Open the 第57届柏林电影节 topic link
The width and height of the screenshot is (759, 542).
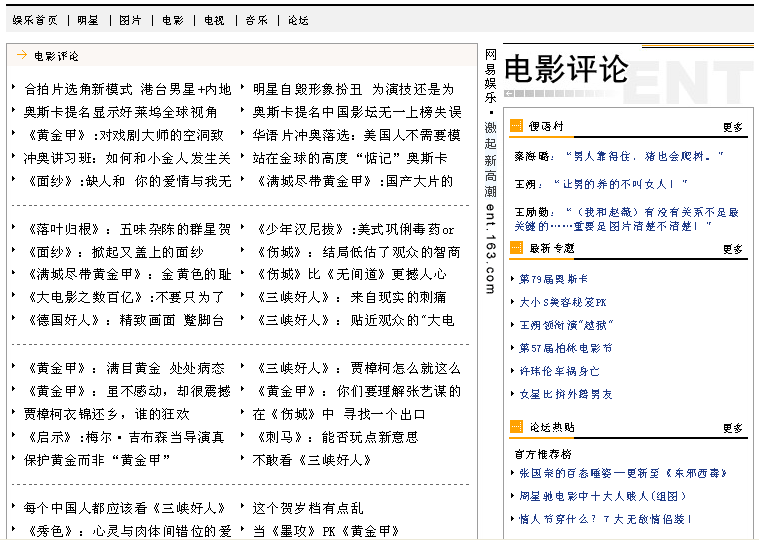[566, 348]
